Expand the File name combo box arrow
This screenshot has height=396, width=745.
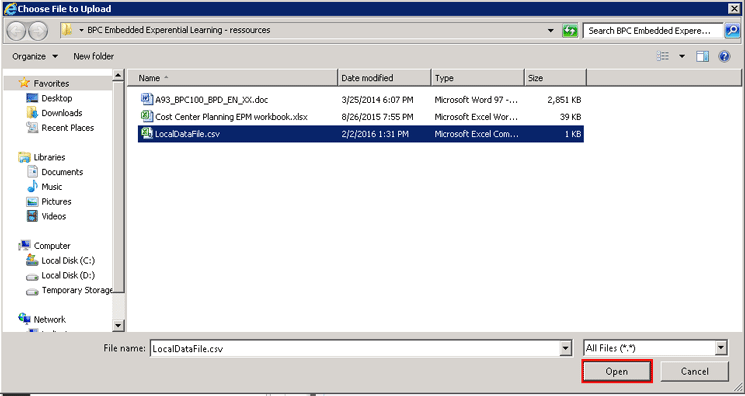click(565, 348)
